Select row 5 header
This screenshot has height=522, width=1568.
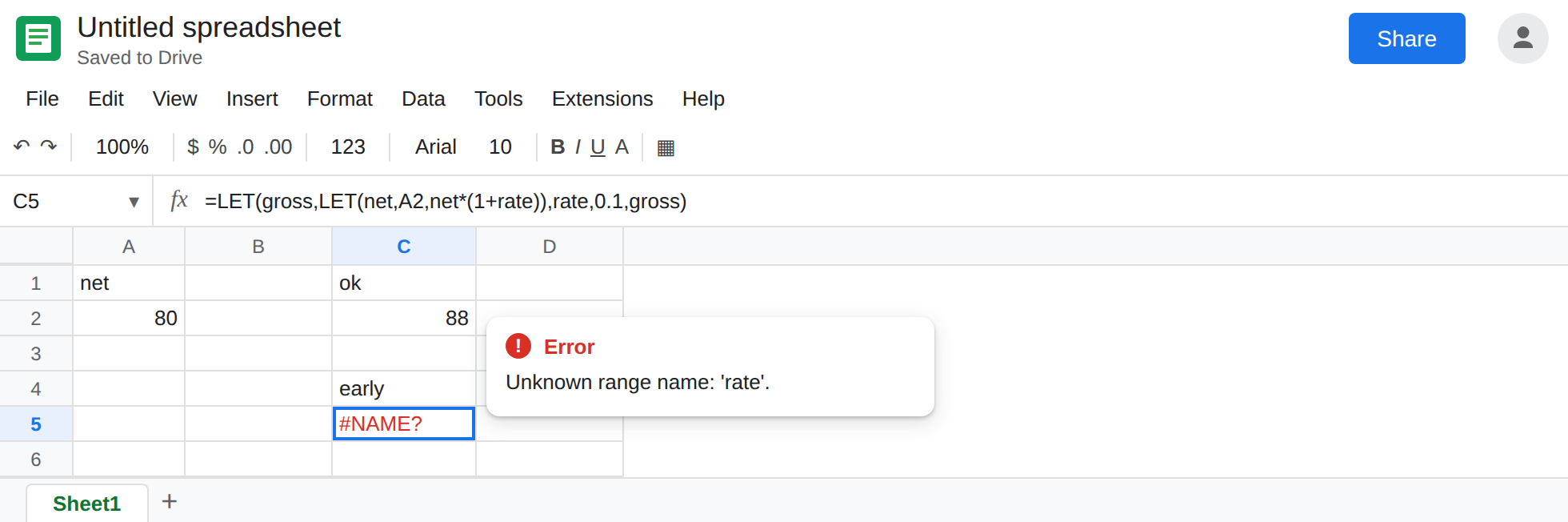(x=36, y=424)
